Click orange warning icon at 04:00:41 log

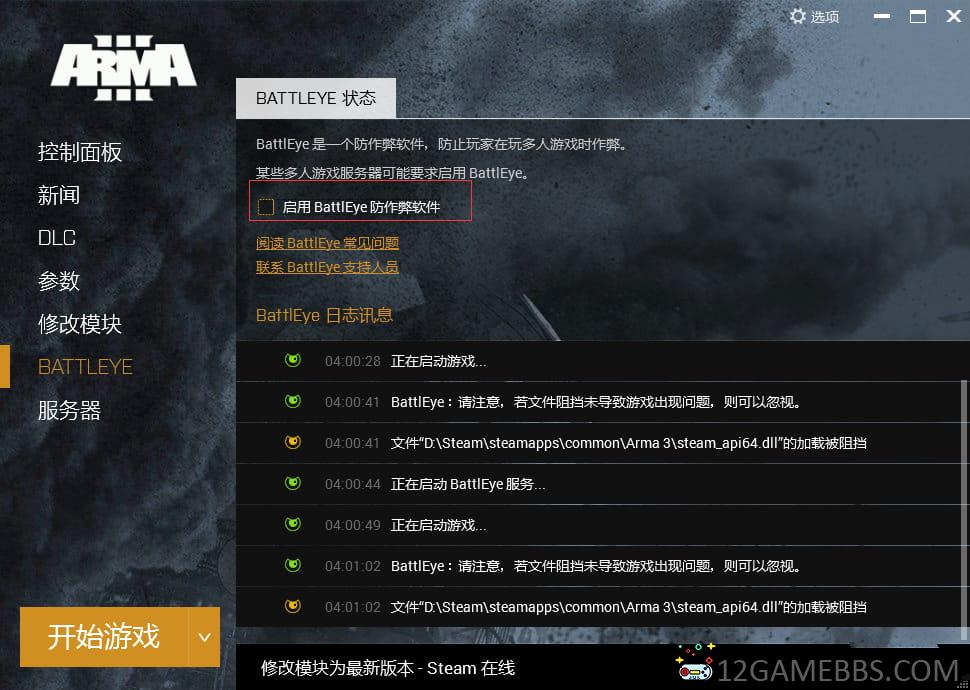point(293,443)
